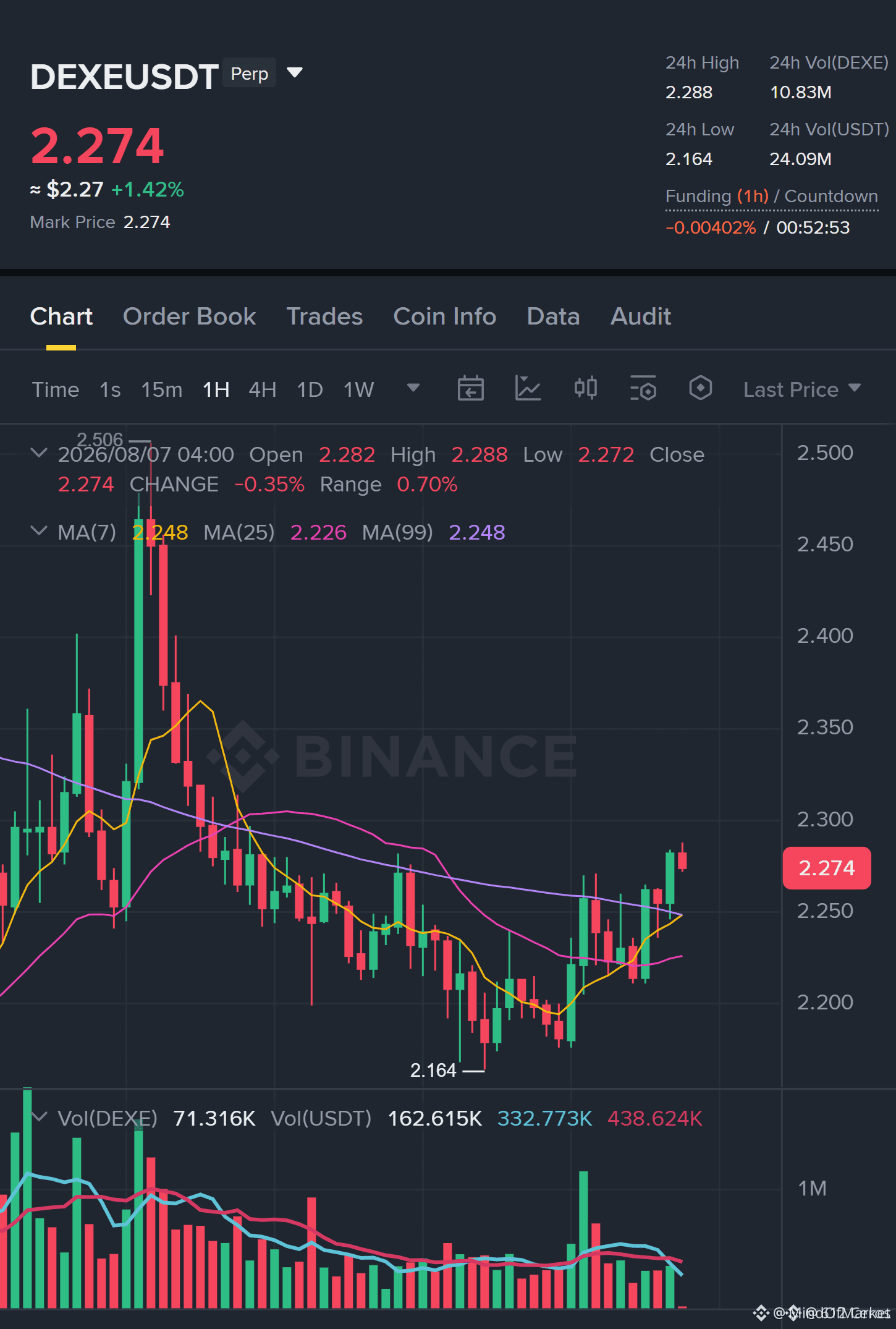
Task: Select the 15m chart interval
Action: click(162, 389)
